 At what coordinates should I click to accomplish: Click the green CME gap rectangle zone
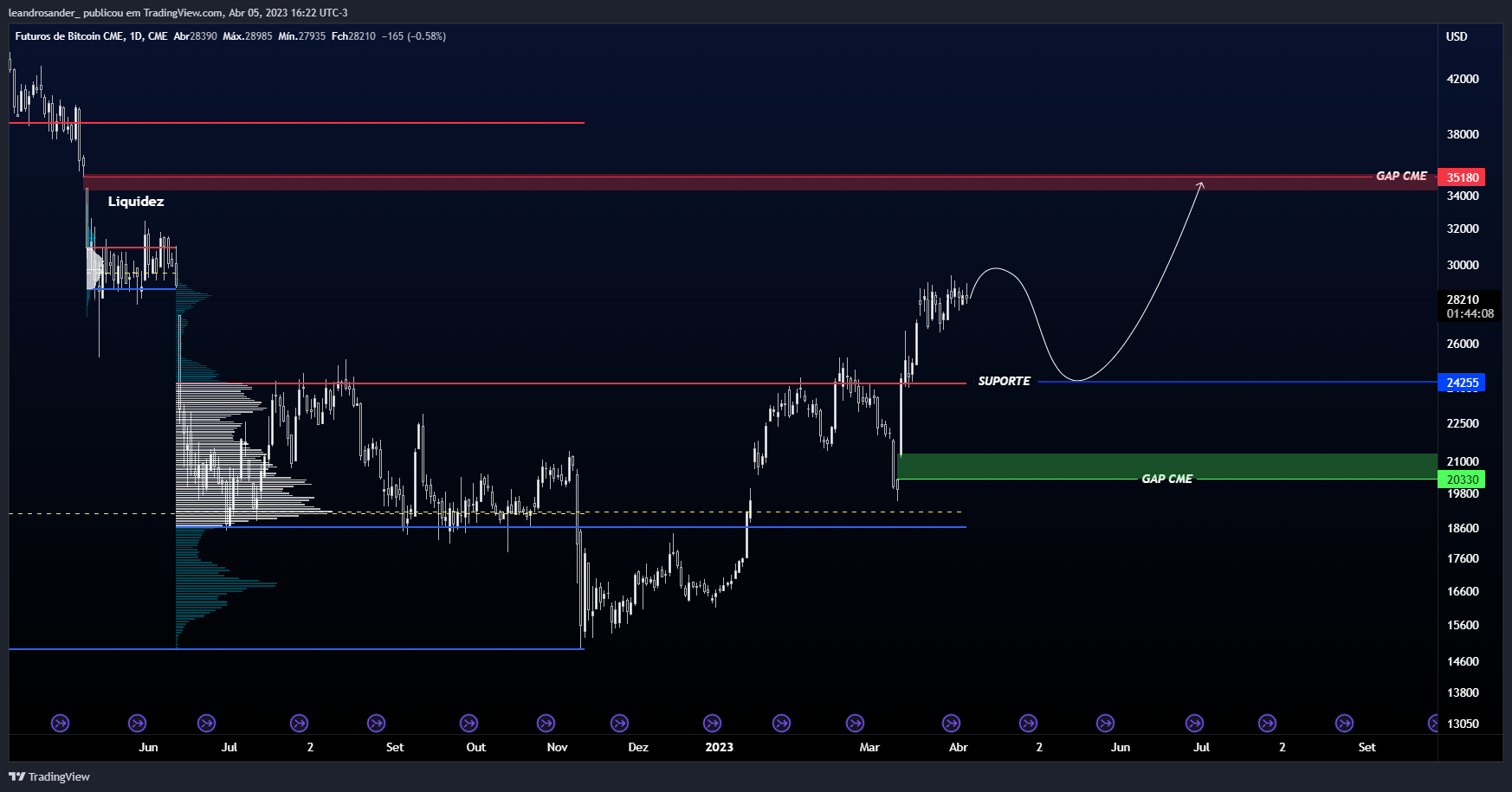[x=1167, y=466]
